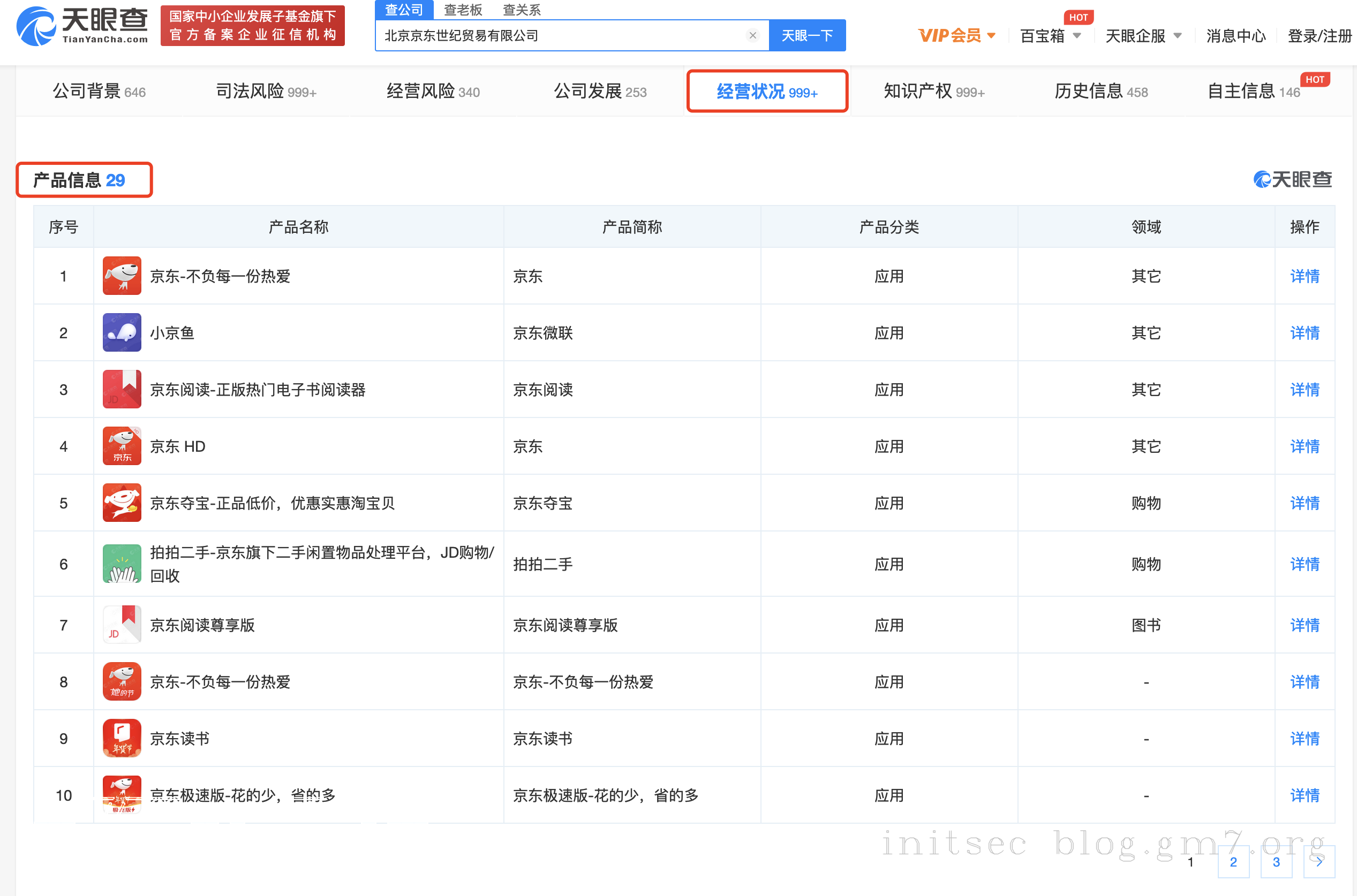Click the 小京鱼 app icon

122,332
